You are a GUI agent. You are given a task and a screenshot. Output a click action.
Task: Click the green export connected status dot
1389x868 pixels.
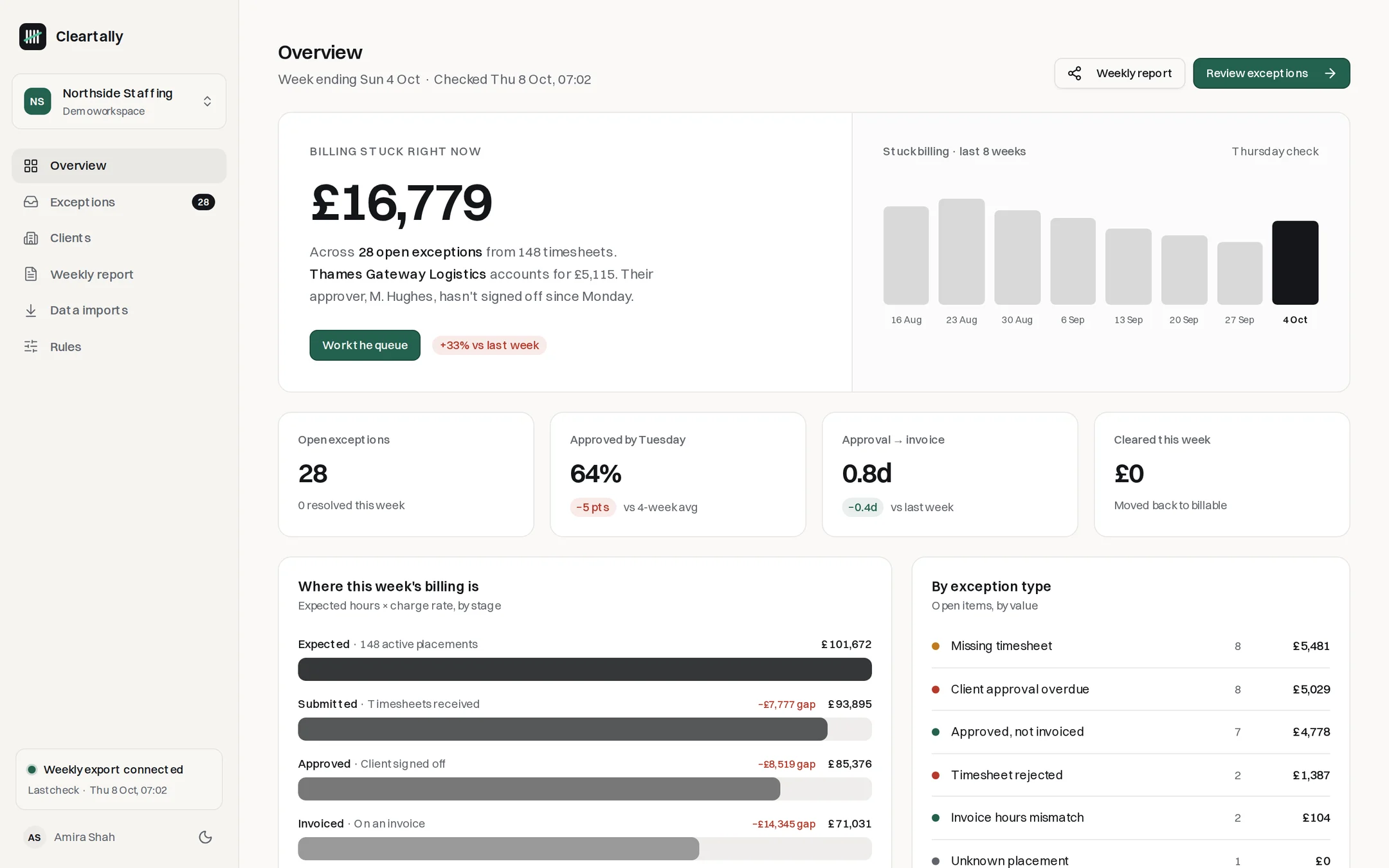32,770
